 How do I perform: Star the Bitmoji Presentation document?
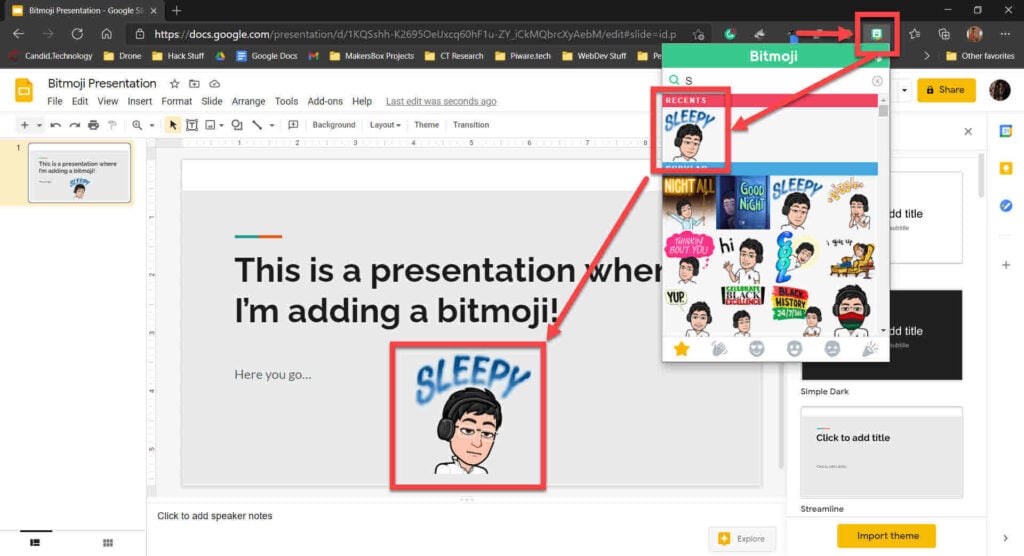(x=174, y=84)
